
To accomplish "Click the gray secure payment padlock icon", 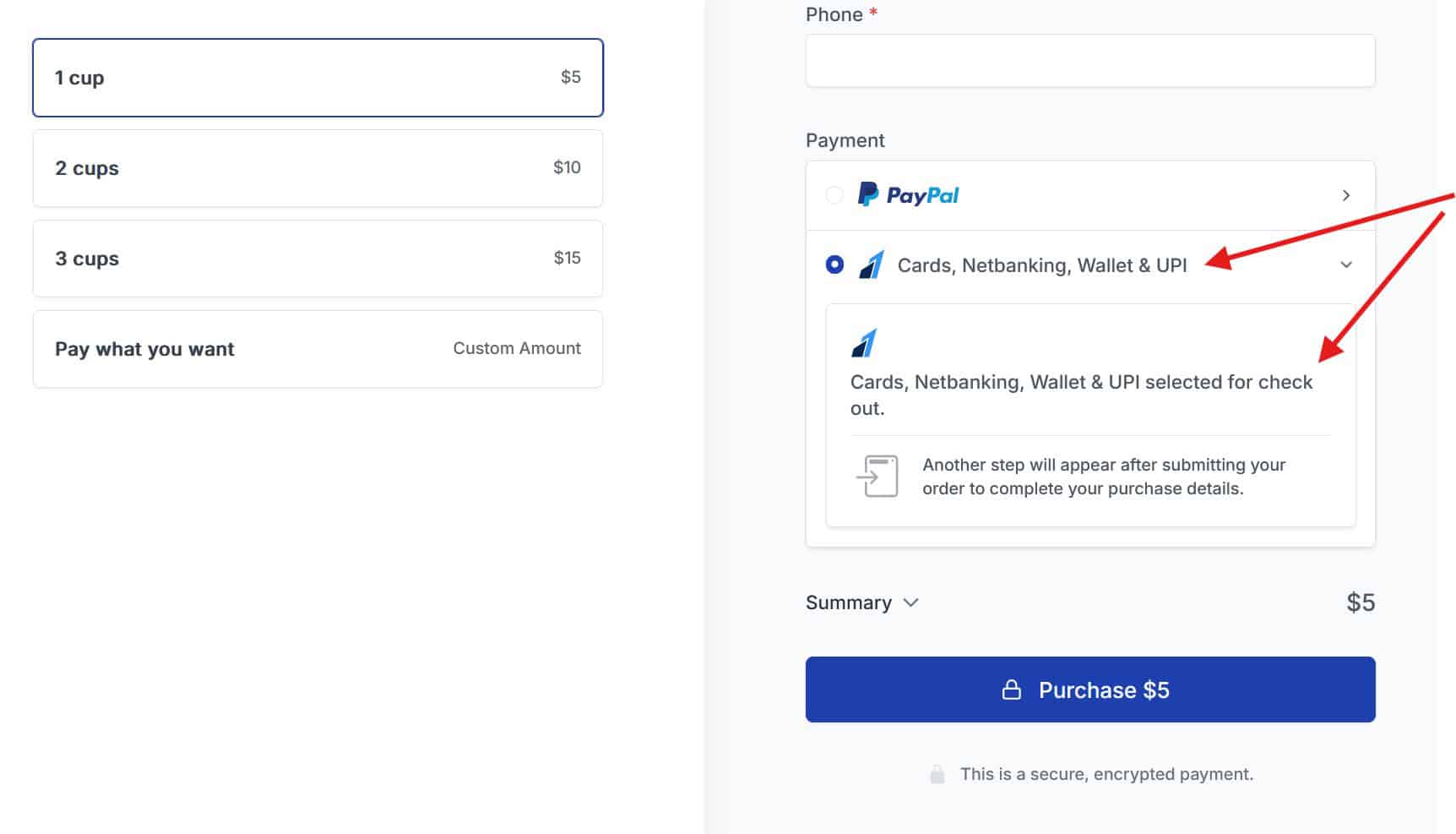I will tap(937, 775).
